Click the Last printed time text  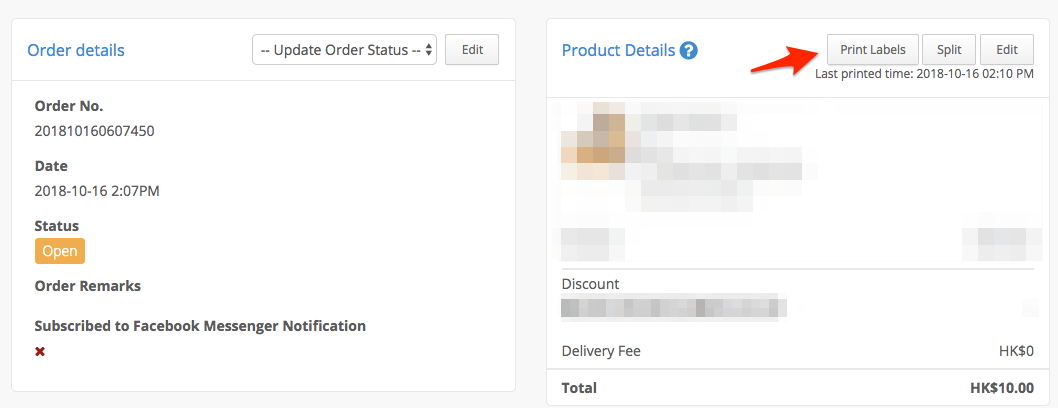tap(924, 74)
